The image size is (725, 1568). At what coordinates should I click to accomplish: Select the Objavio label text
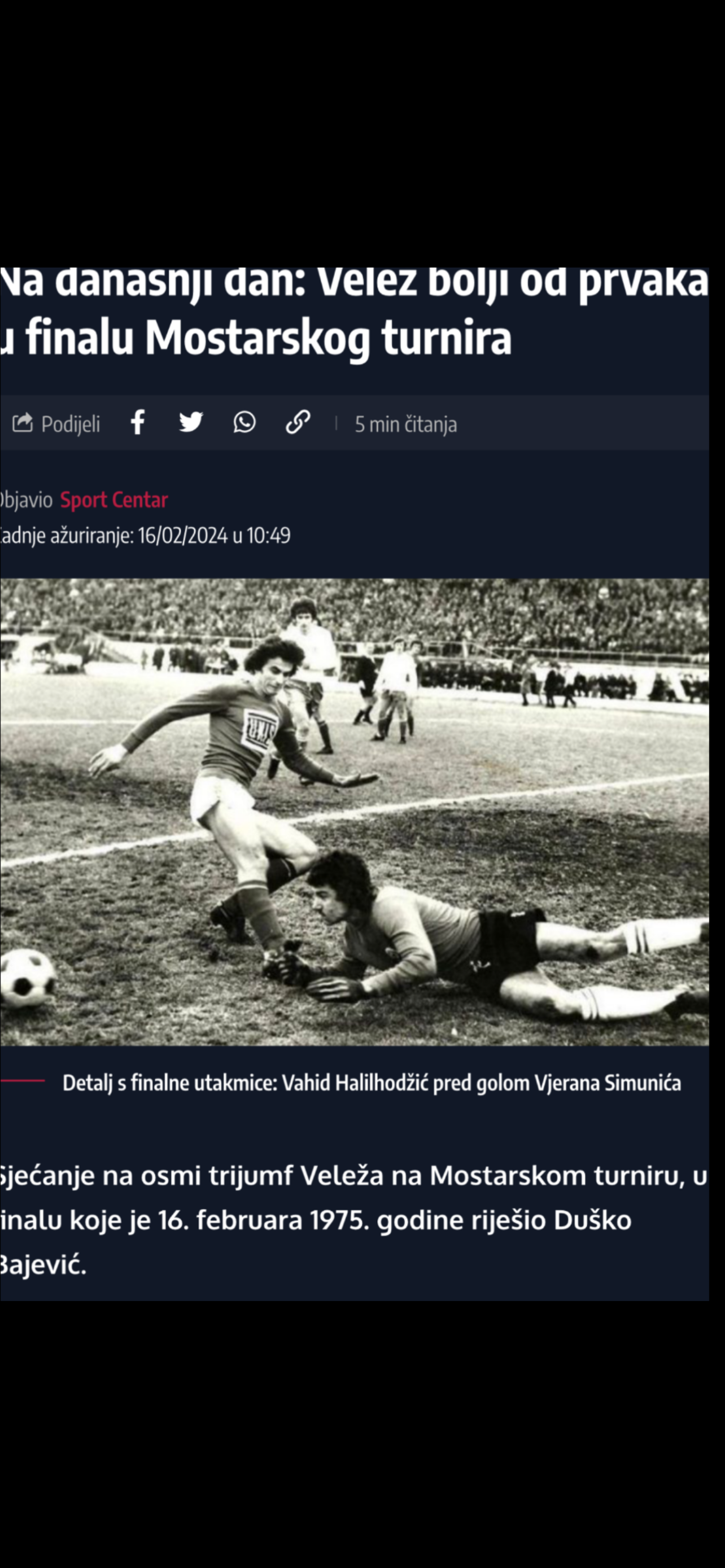coord(26,500)
